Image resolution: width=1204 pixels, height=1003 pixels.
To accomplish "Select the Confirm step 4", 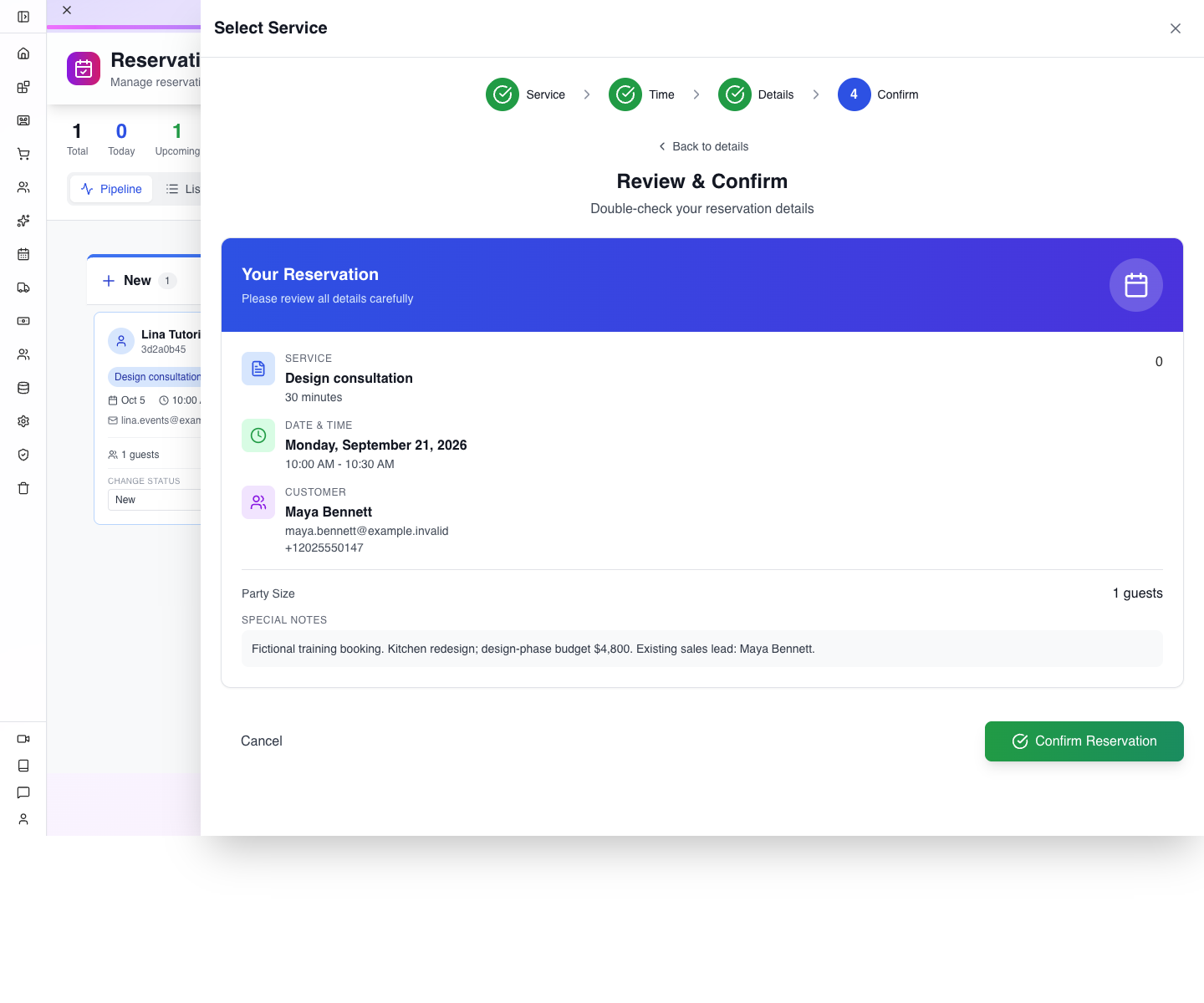I will coord(878,94).
